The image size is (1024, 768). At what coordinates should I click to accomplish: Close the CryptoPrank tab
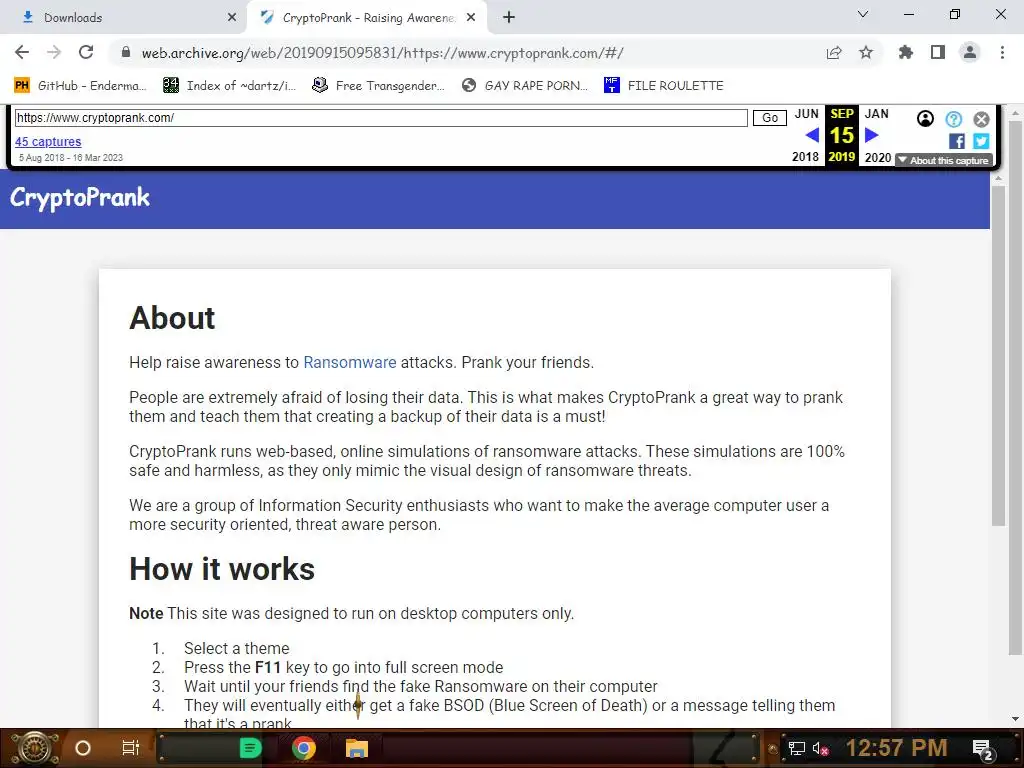[x=471, y=18]
